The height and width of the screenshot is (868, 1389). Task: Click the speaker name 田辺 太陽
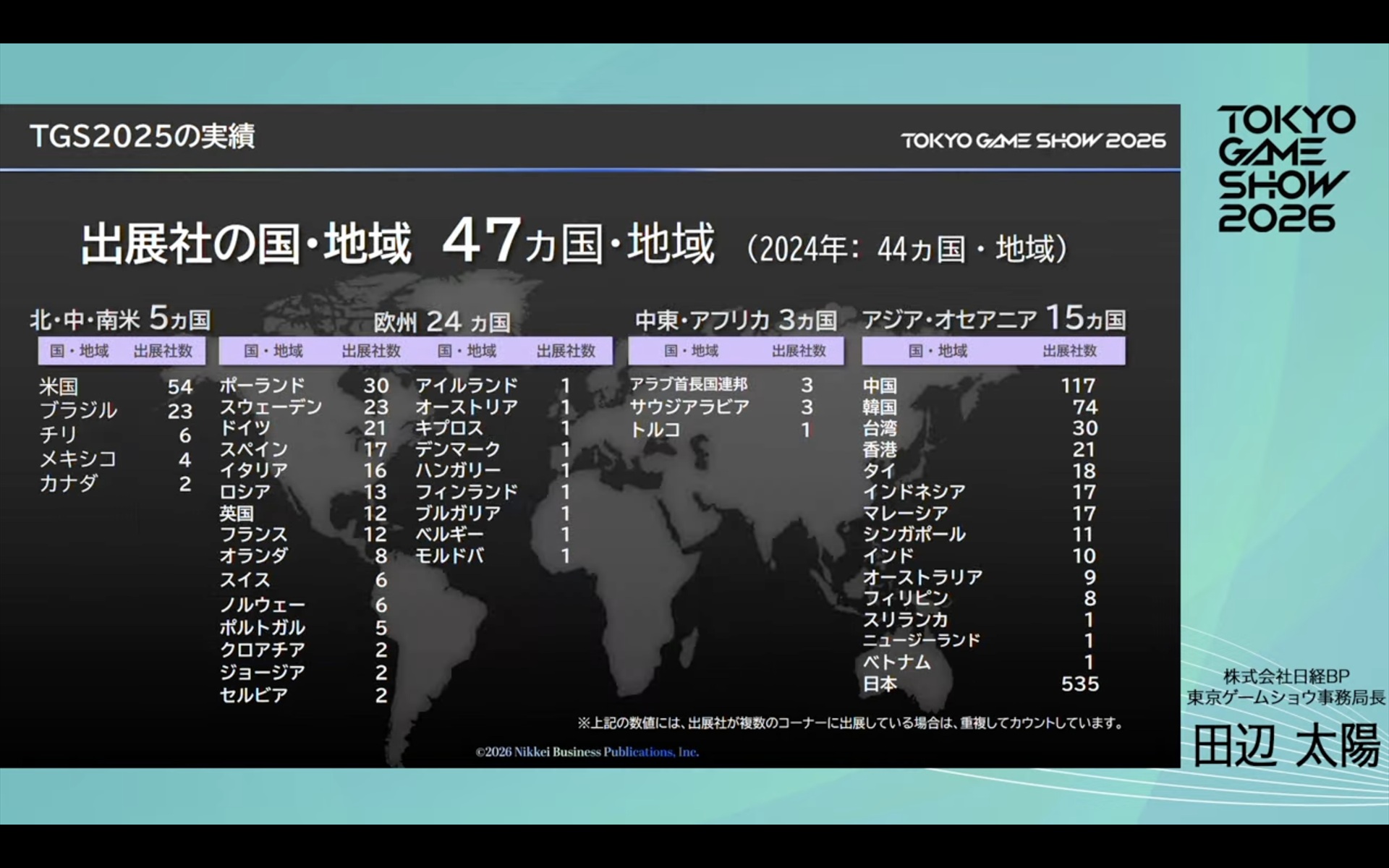point(1286,745)
